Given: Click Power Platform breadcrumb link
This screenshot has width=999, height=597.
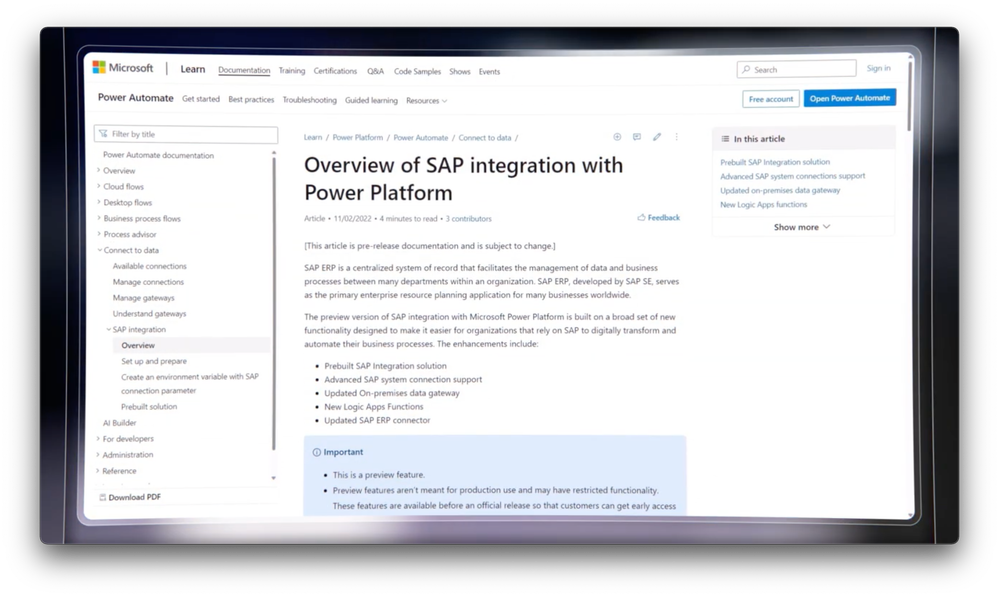Looking at the screenshot, I should click(x=357, y=137).
